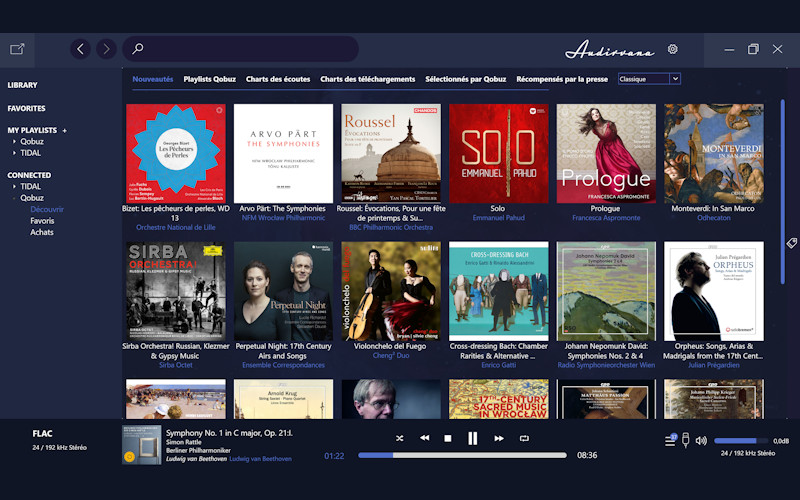800x500 pixels.
Task: Open the audio output device selector
Action: tap(685, 440)
